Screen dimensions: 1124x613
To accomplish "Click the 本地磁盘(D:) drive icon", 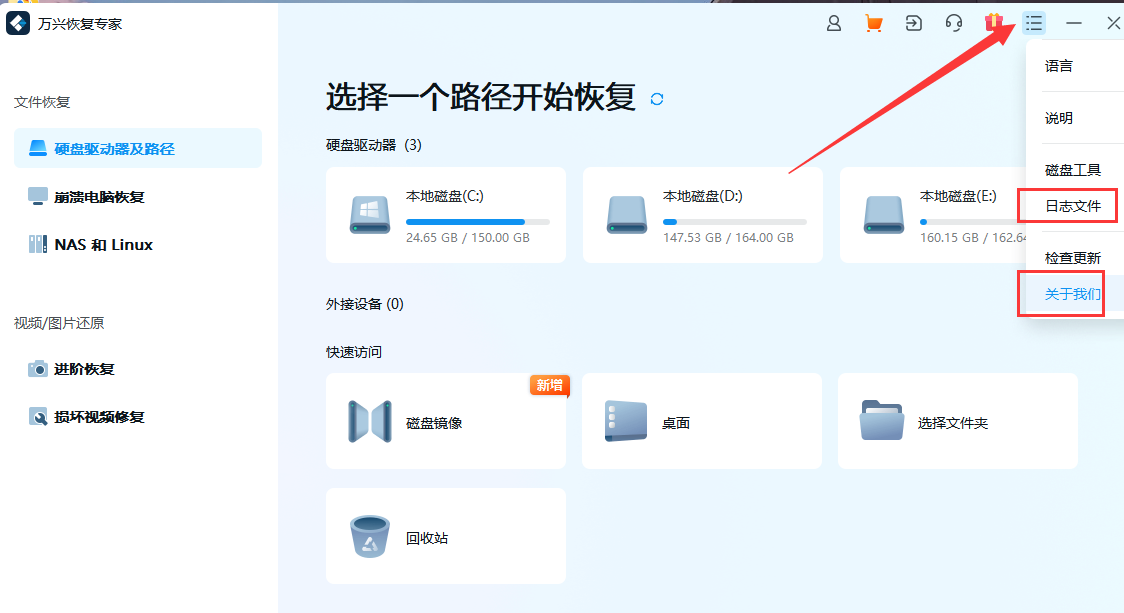I will 627,215.
